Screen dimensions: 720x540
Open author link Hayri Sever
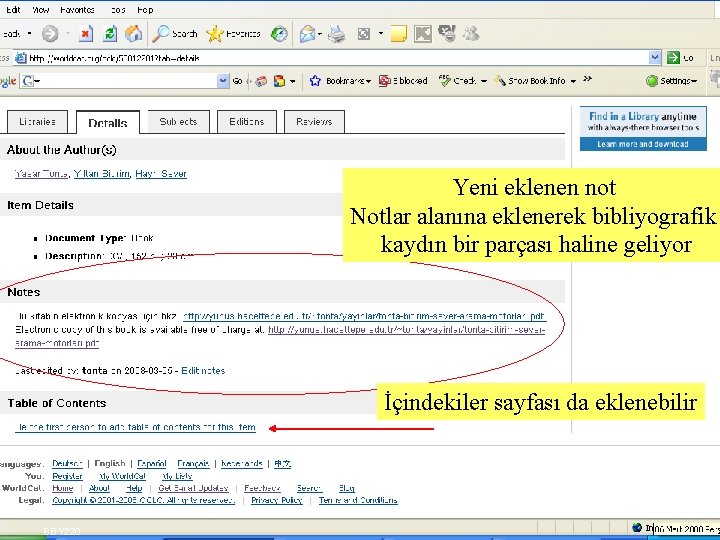point(161,174)
